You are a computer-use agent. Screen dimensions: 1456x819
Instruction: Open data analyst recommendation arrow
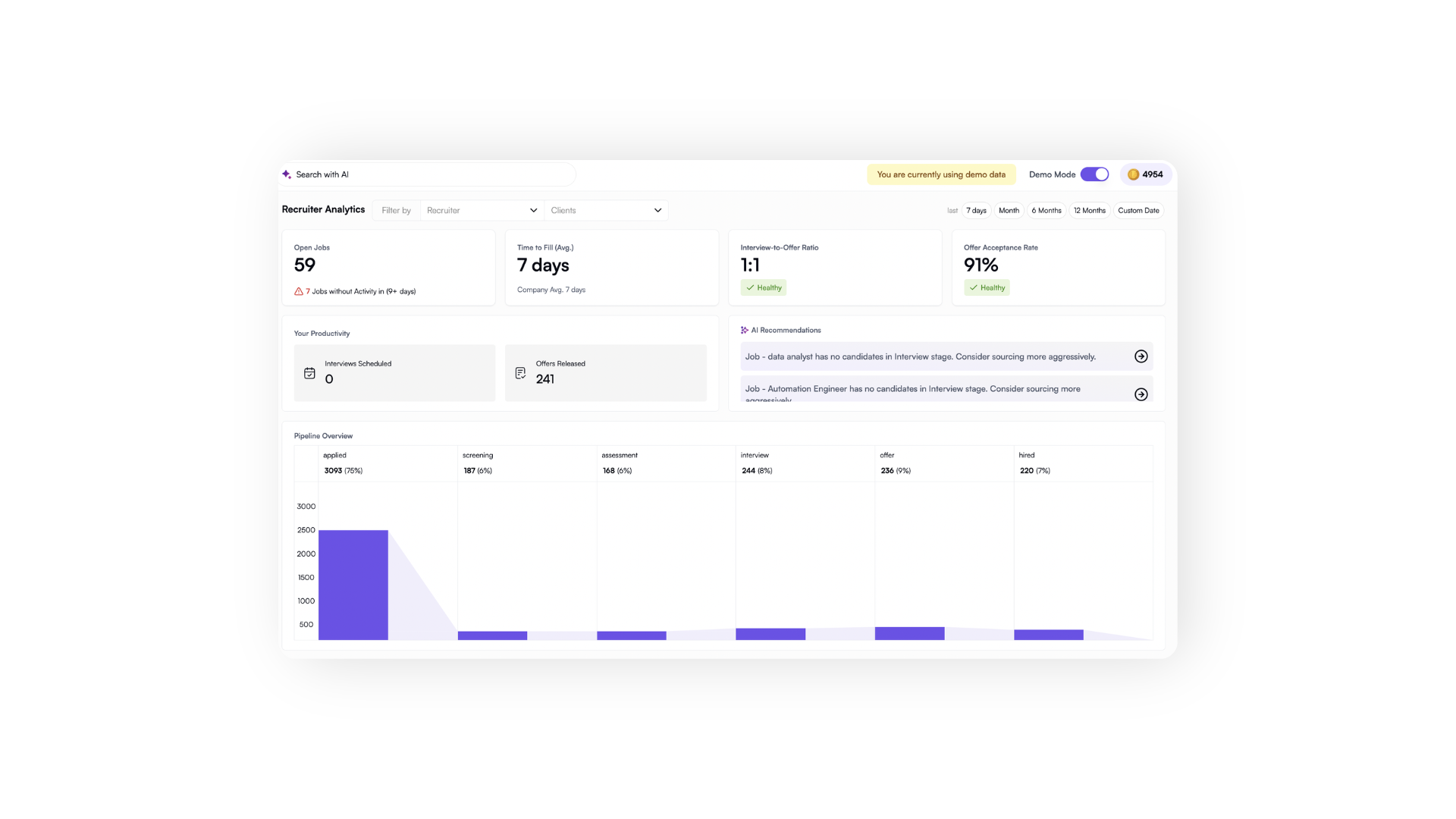[x=1141, y=356]
